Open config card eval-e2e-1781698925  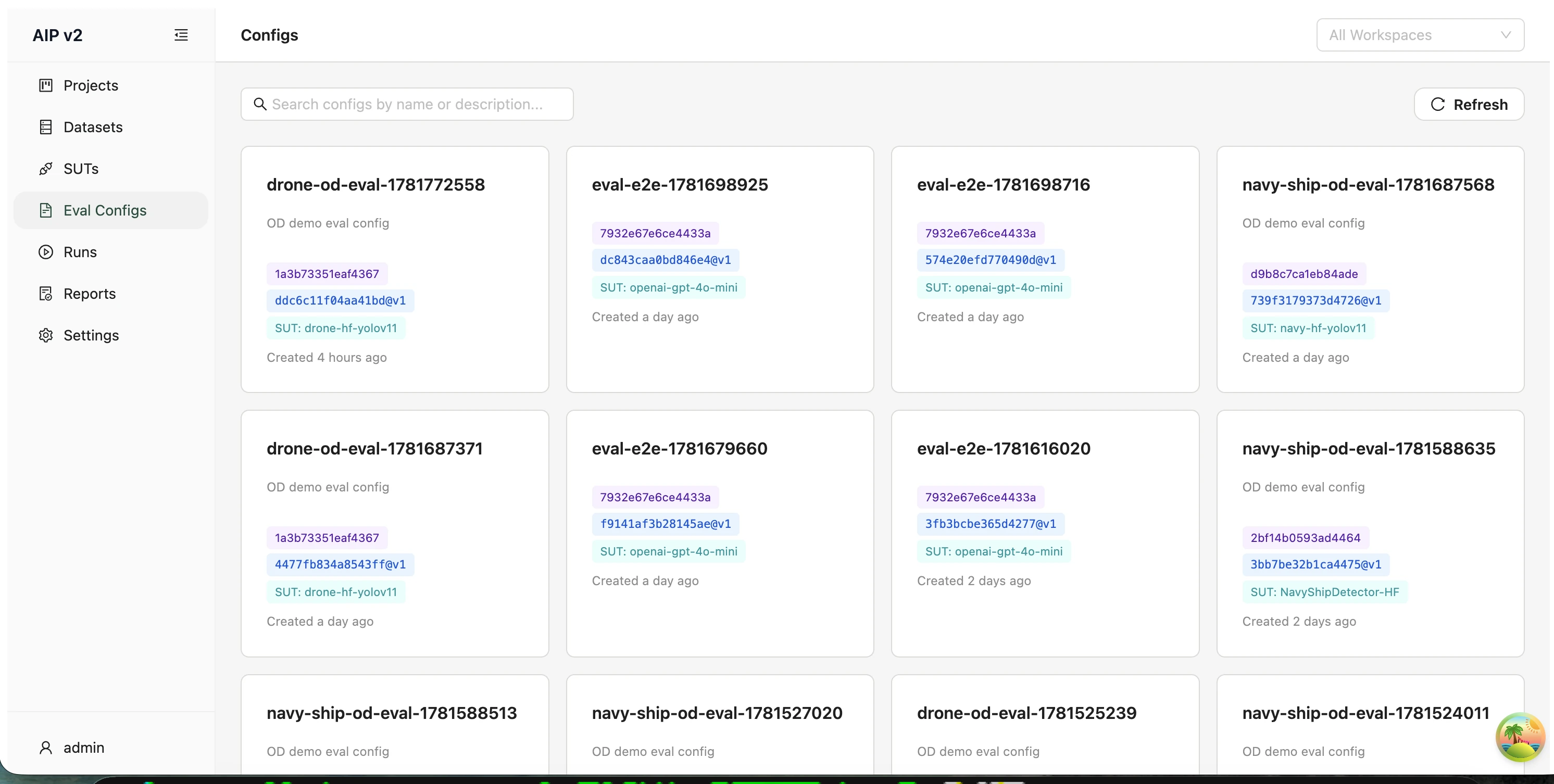click(x=720, y=269)
